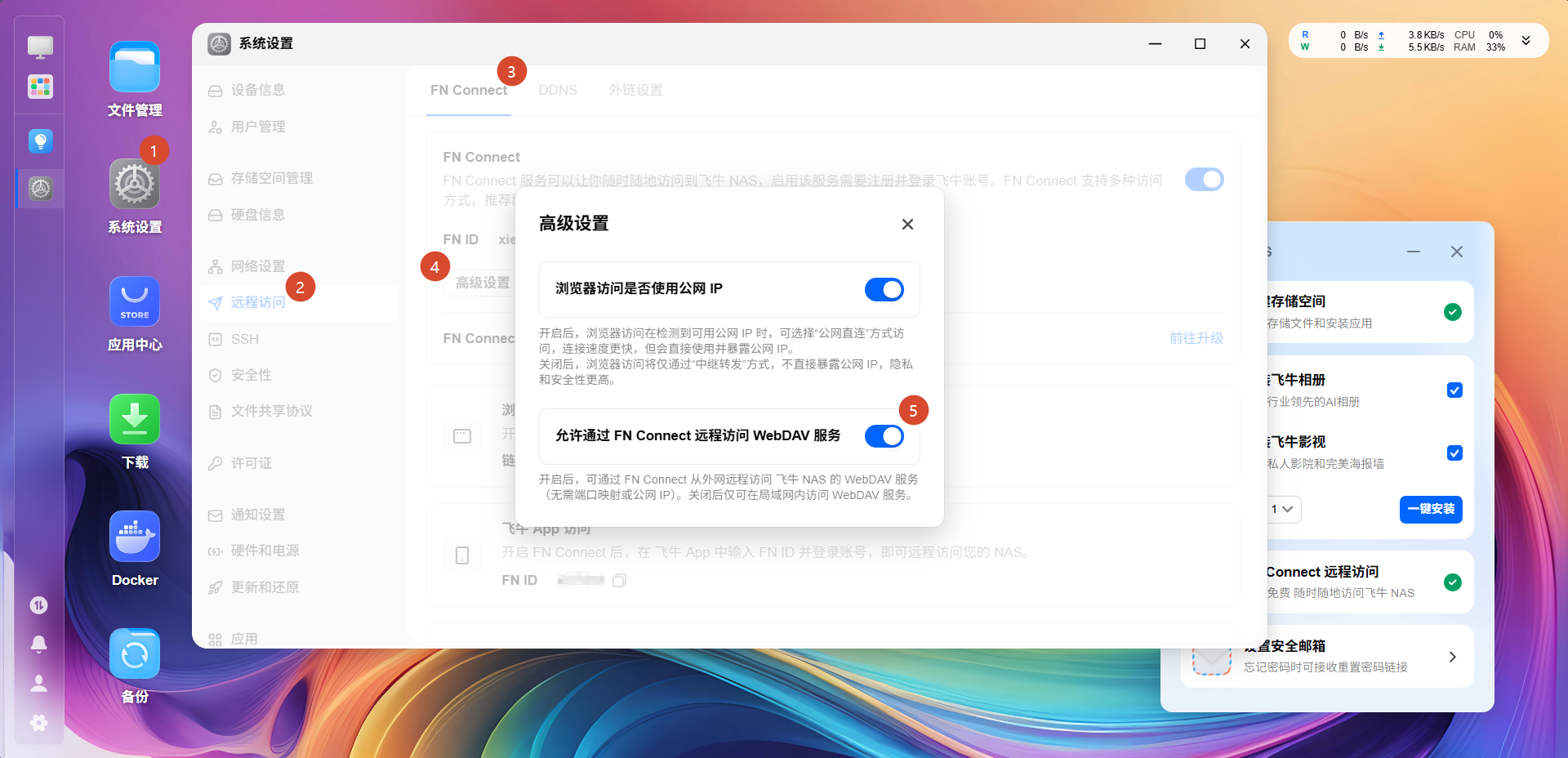
Task: Select 网络设置 in settings sidebar
Action: [x=299, y=266]
